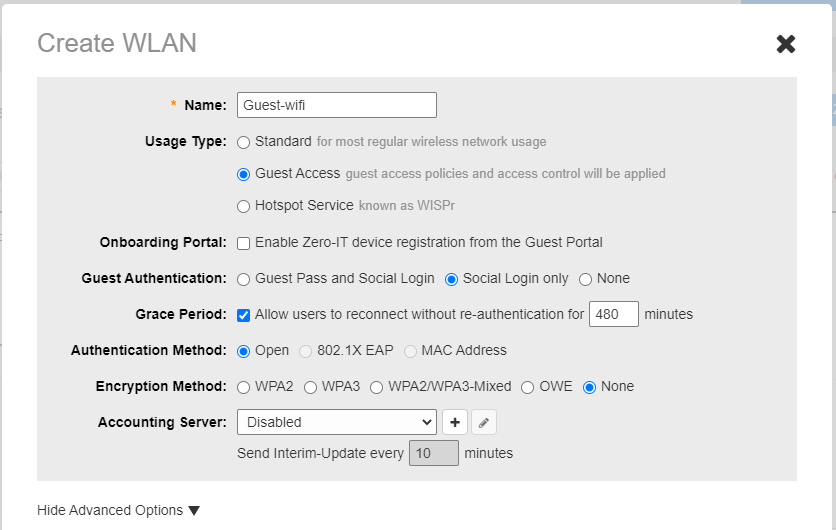Choose WPA2 encryption method

(x=244, y=387)
